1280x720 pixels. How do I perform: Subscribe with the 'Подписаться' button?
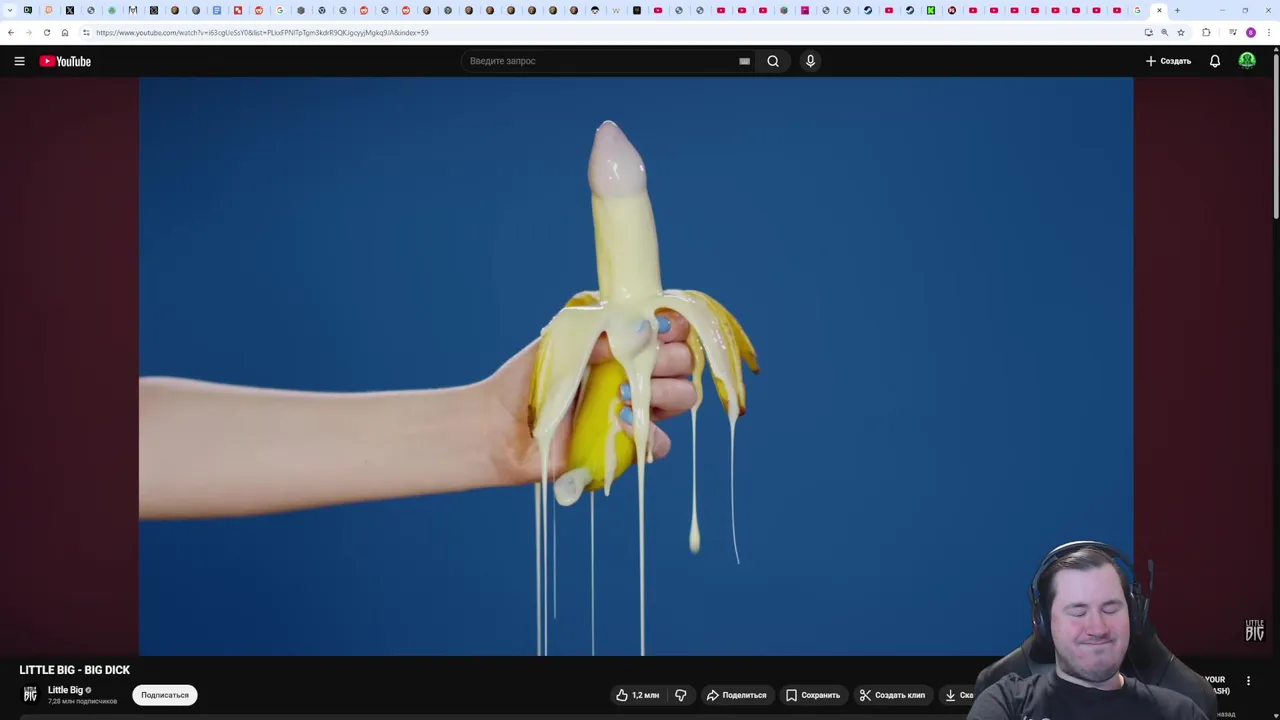point(165,695)
